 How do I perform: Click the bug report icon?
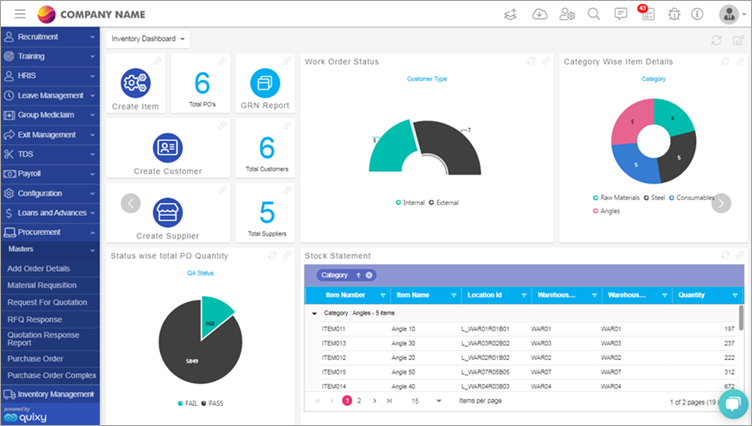pos(672,14)
